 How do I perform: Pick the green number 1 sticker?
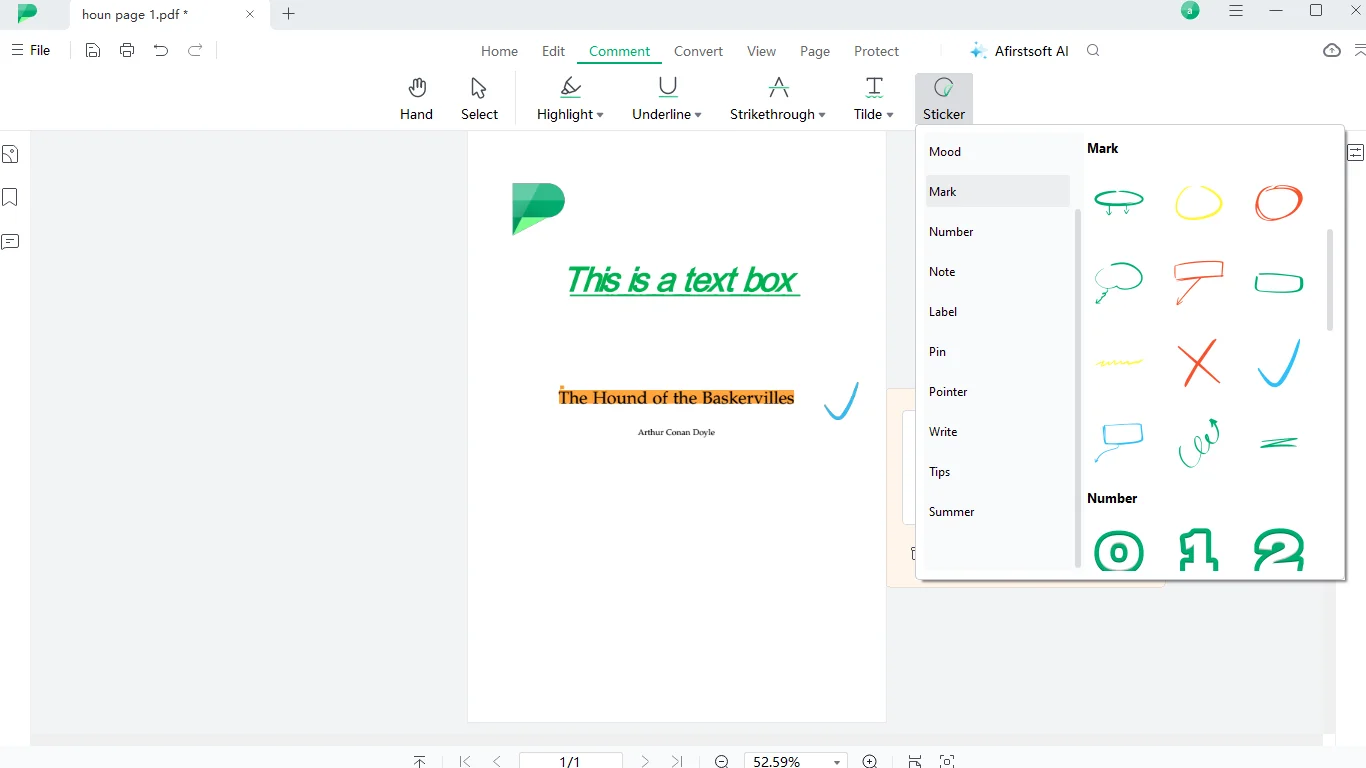pos(1199,551)
